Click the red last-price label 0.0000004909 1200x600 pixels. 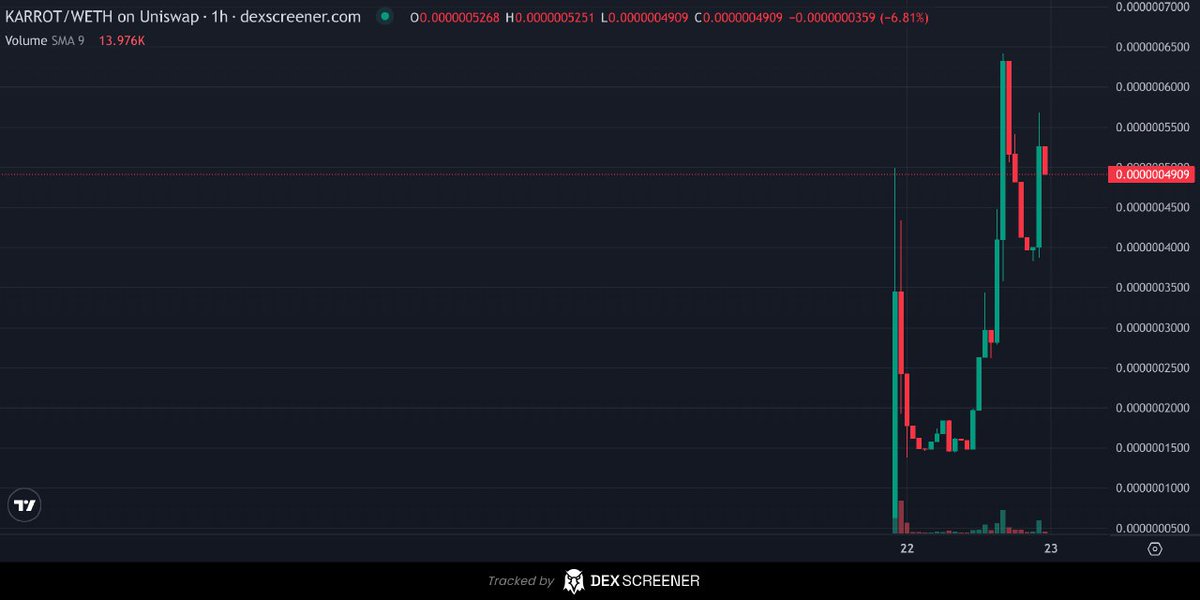point(1151,173)
